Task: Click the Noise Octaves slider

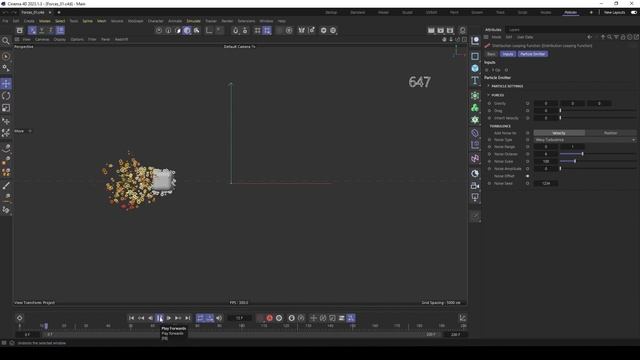Action: click(x=598, y=154)
